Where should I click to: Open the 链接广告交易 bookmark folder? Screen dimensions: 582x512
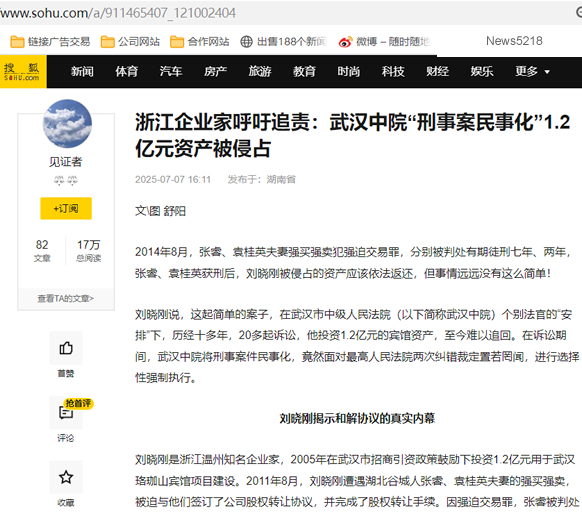coord(50,42)
